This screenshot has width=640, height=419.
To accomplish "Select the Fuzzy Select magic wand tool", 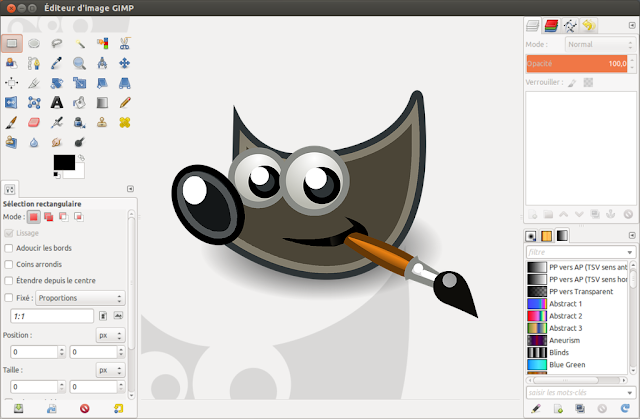I will tap(80, 43).
